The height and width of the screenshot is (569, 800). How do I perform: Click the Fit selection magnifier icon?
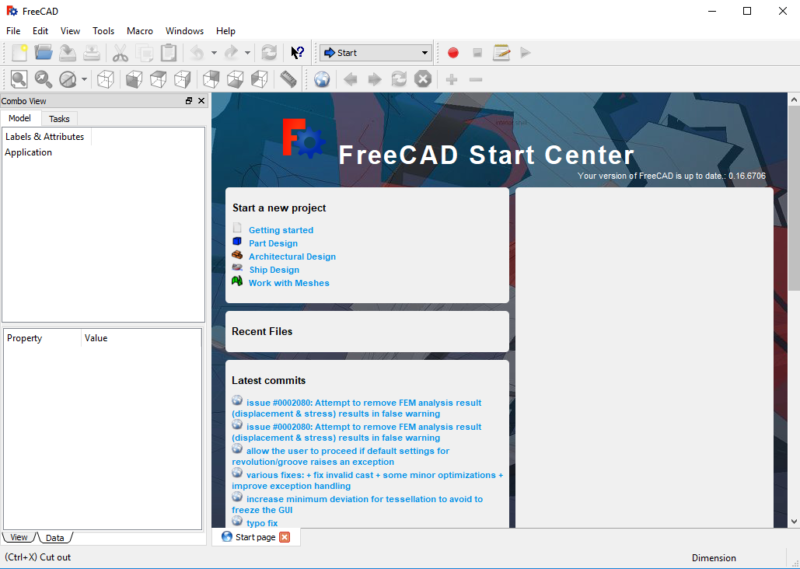click(43, 79)
